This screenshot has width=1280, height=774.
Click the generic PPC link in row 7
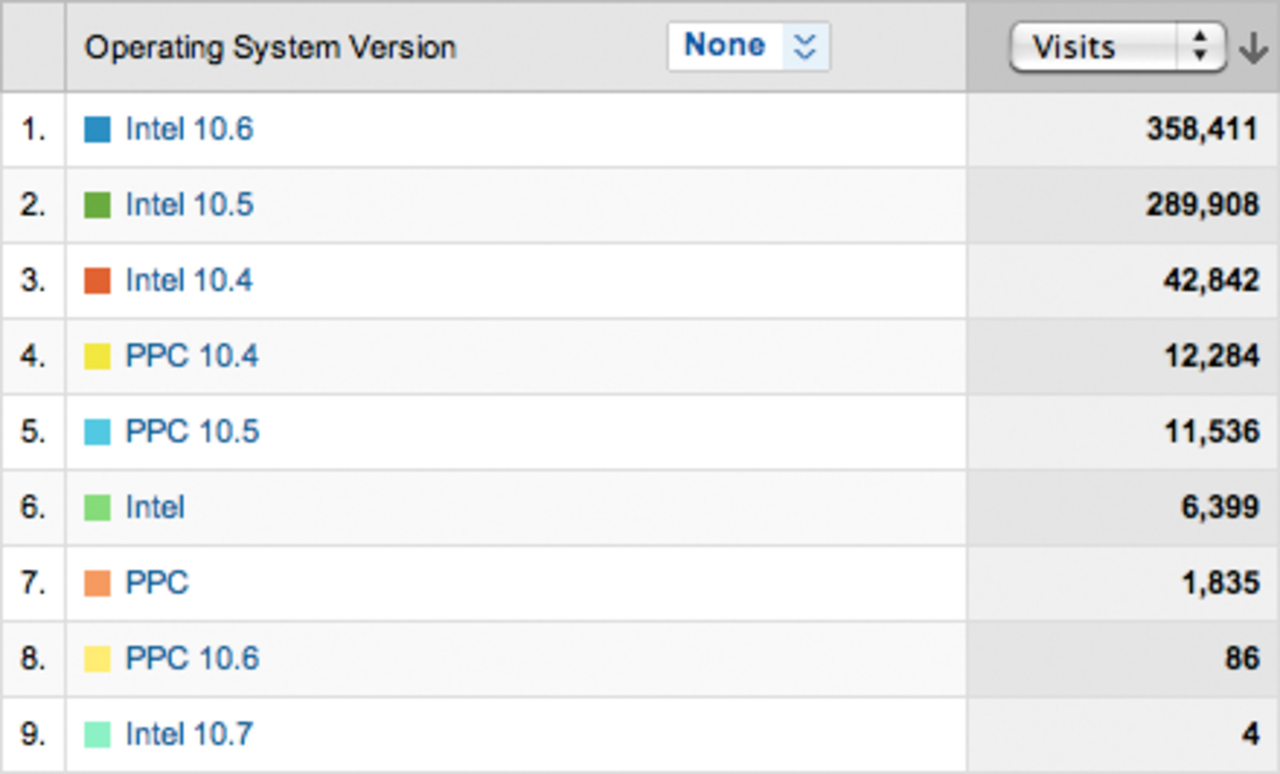coord(157,583)
